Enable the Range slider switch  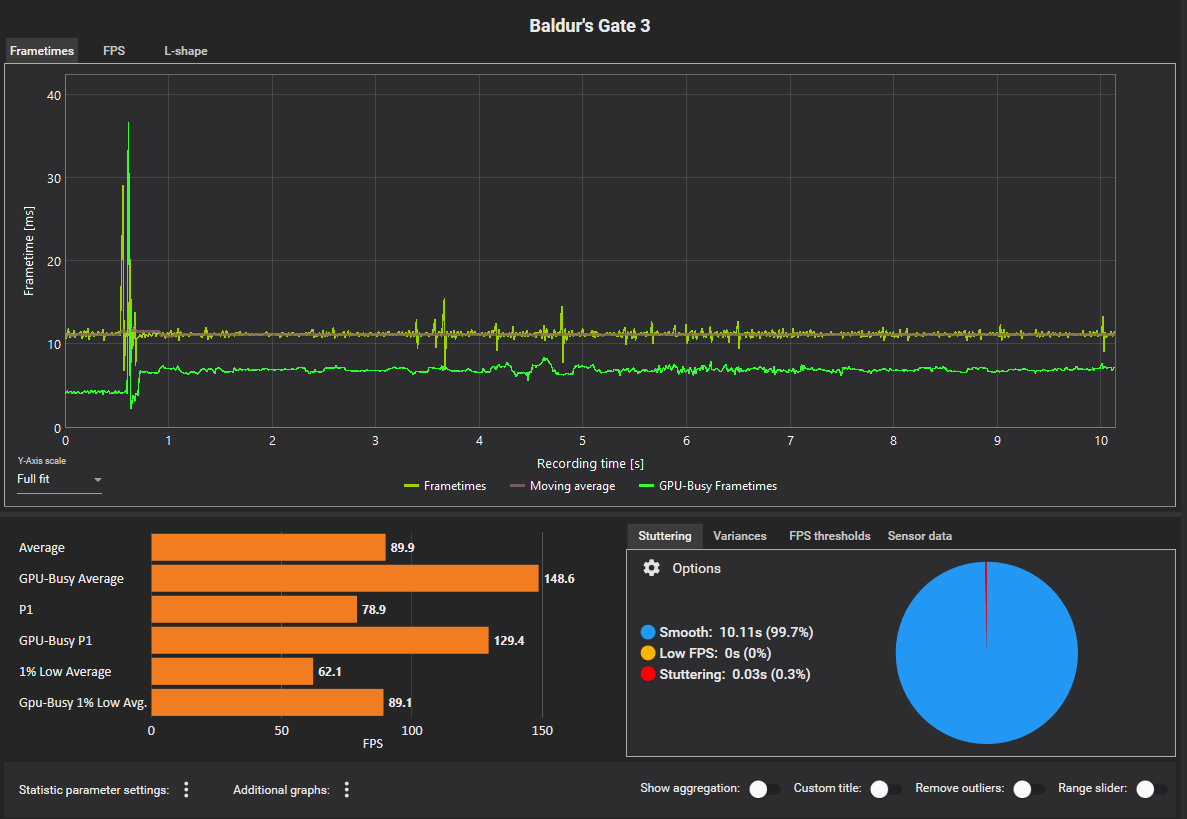1151,789
